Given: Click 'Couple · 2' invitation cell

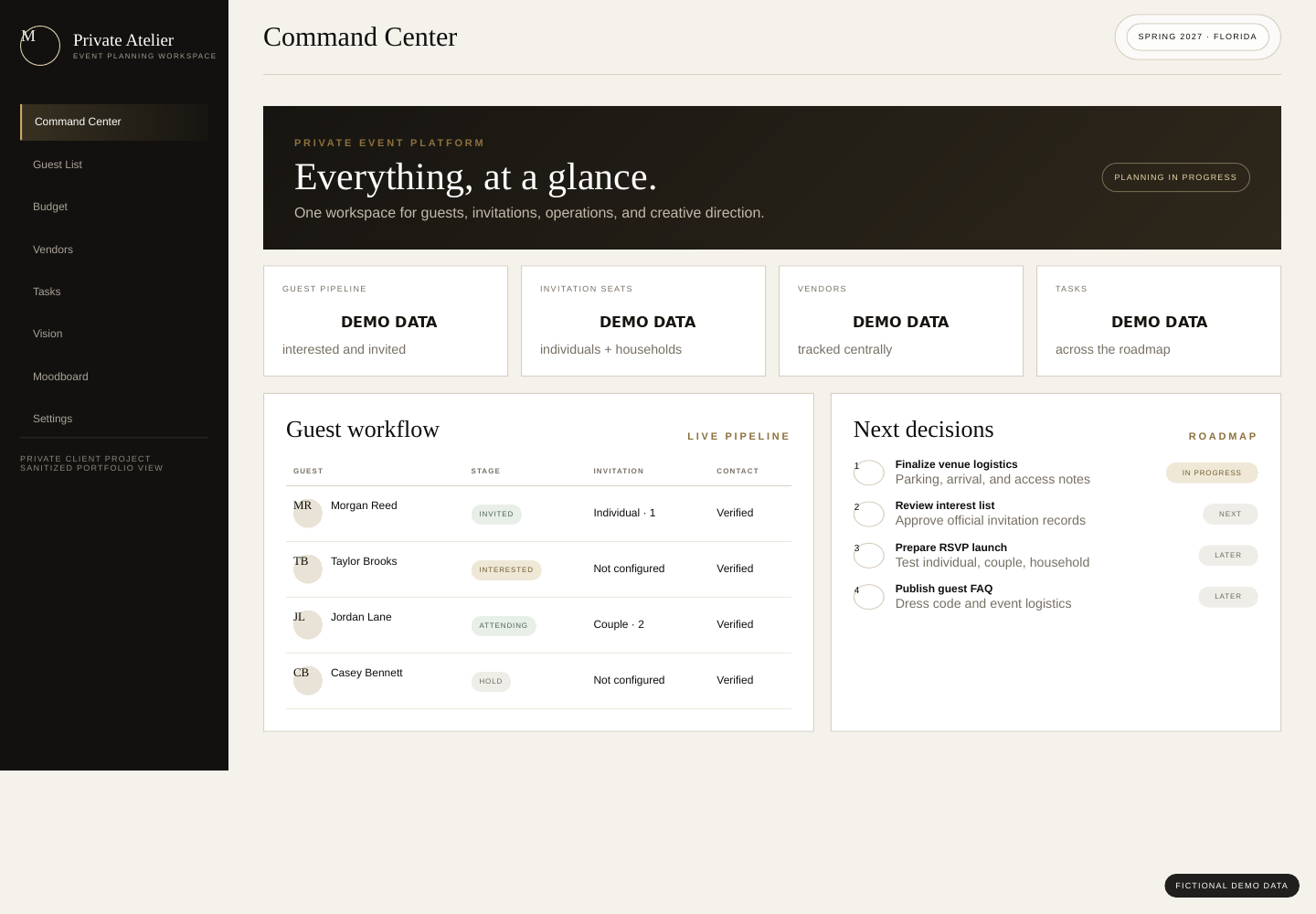Looking at the screenshot, I should click(x=619, y=624).
